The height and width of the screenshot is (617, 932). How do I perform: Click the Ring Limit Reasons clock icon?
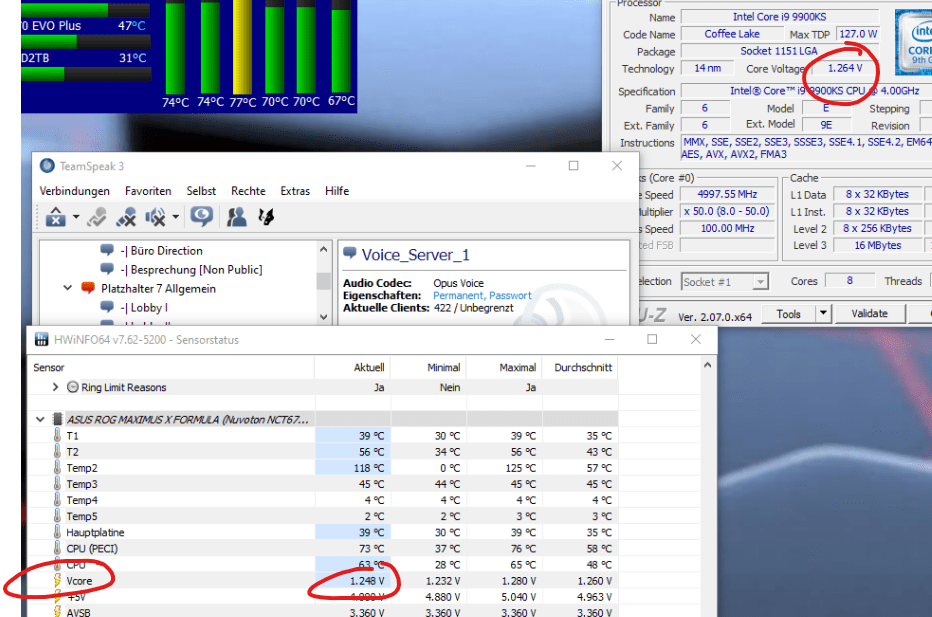click(73, 387)
